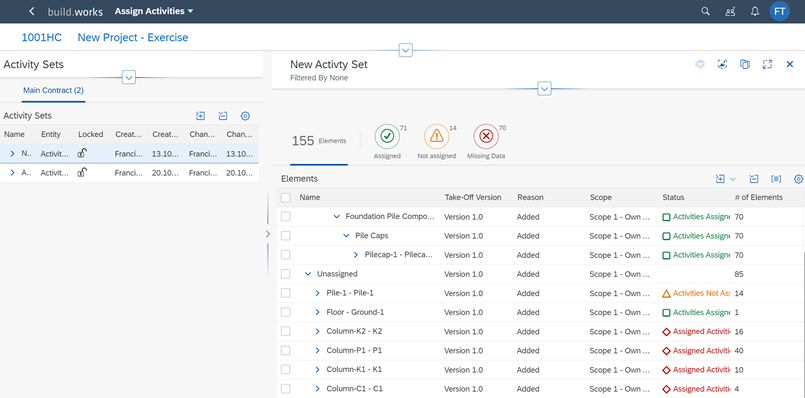
Task: Filter by Assigned status circle
Action: pyautogui.click(x=387, y=136)
